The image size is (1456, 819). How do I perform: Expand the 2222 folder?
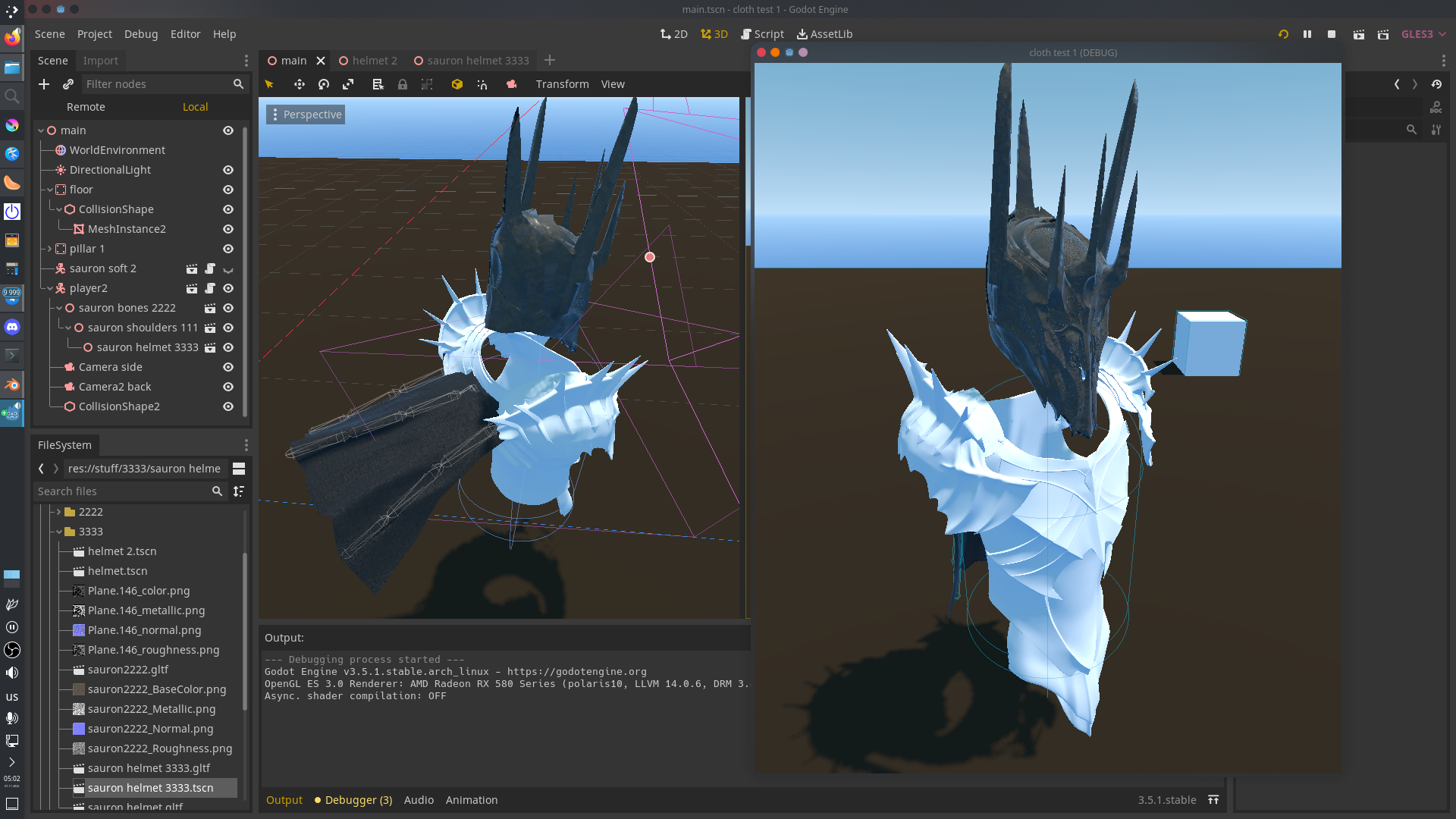coord(59,512)
